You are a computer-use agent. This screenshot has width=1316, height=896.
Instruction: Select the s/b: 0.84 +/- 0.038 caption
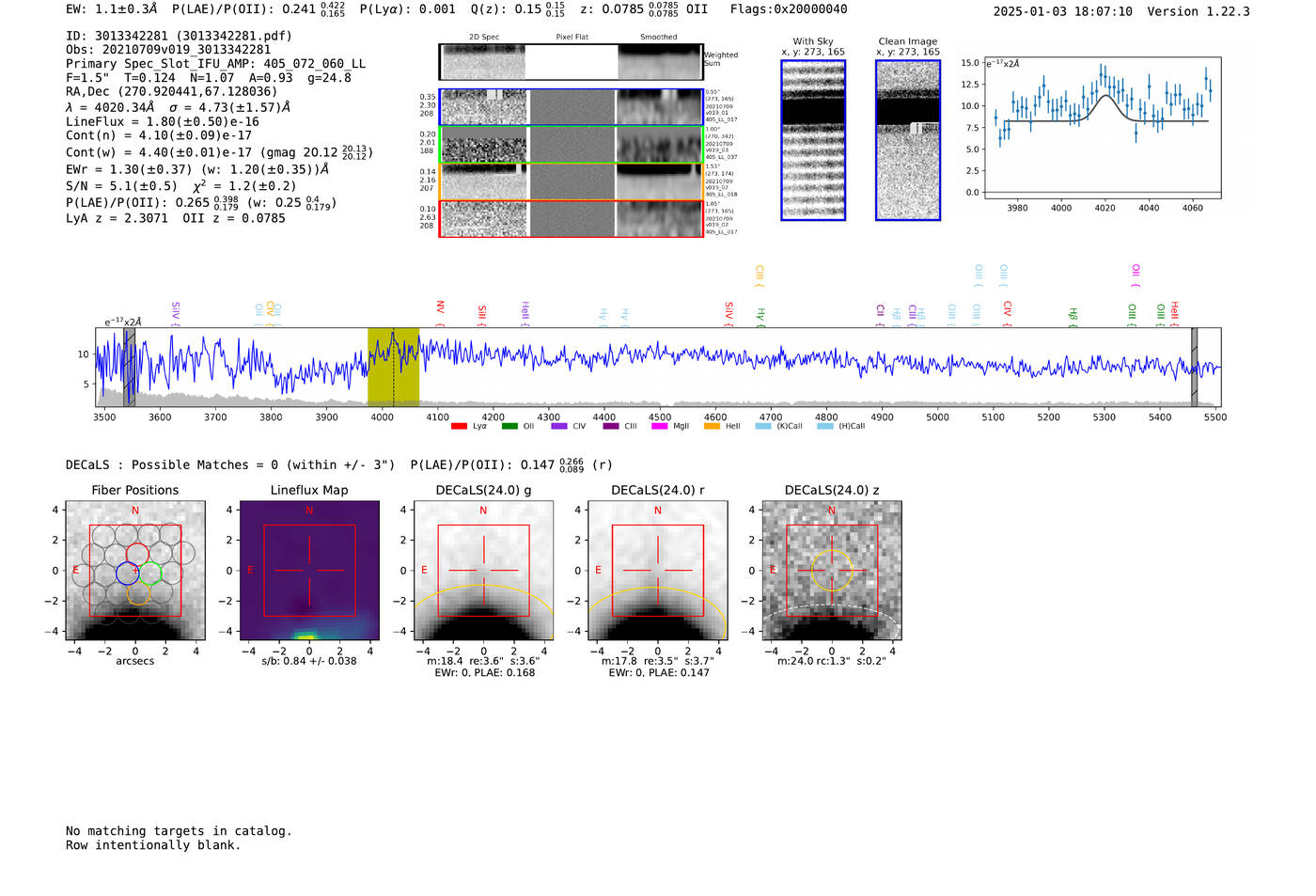coord(309,661)
